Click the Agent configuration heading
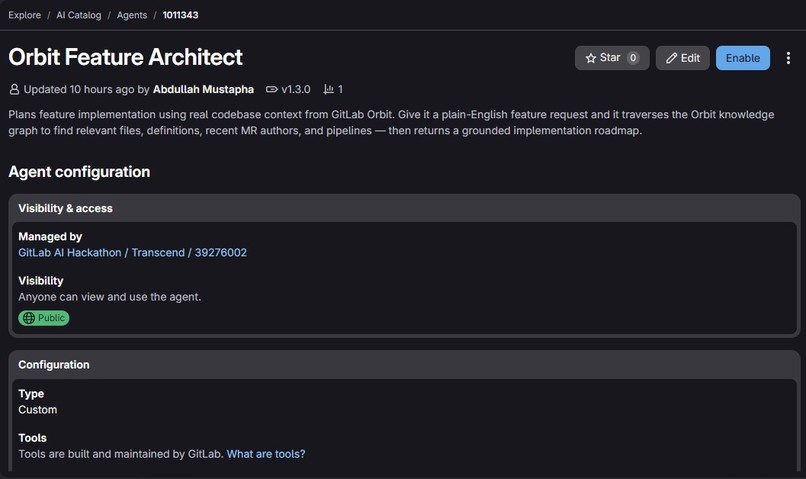The width and height of the screenshot is (806, 479). tap(79, 172)
